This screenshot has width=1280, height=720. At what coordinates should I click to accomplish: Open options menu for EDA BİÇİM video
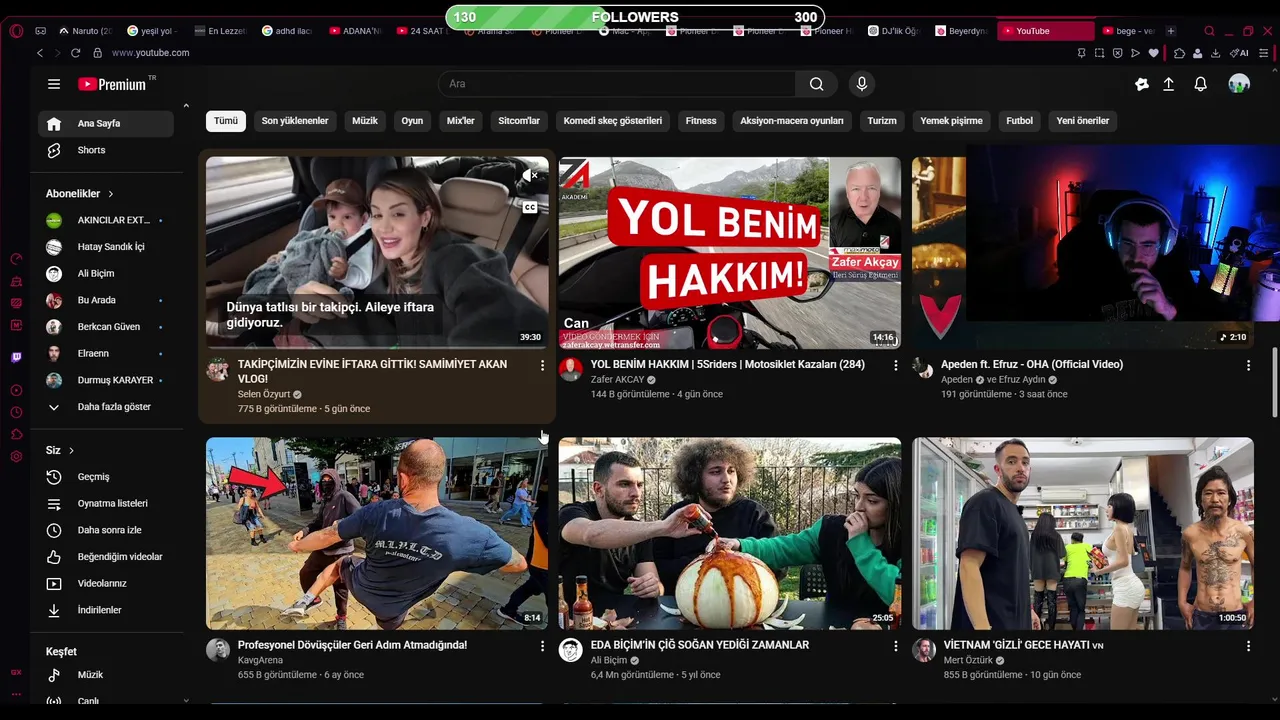point(895,647)
